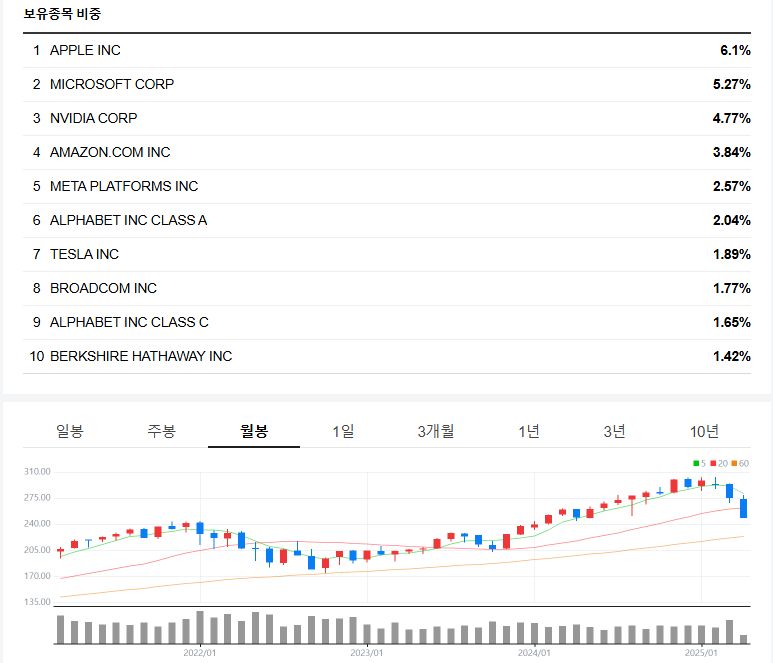Image resolution: width=773 pixels, height=663 pixels.
Task: Click the 4.77% weight value
Action: 732,118
